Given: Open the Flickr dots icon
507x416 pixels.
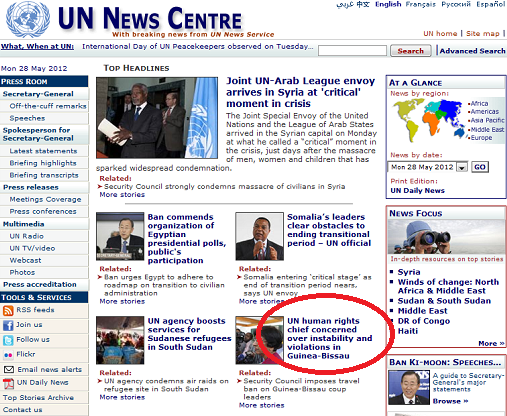Looking at the screenshot, I should pyautogui.click(x=8, y=355).
